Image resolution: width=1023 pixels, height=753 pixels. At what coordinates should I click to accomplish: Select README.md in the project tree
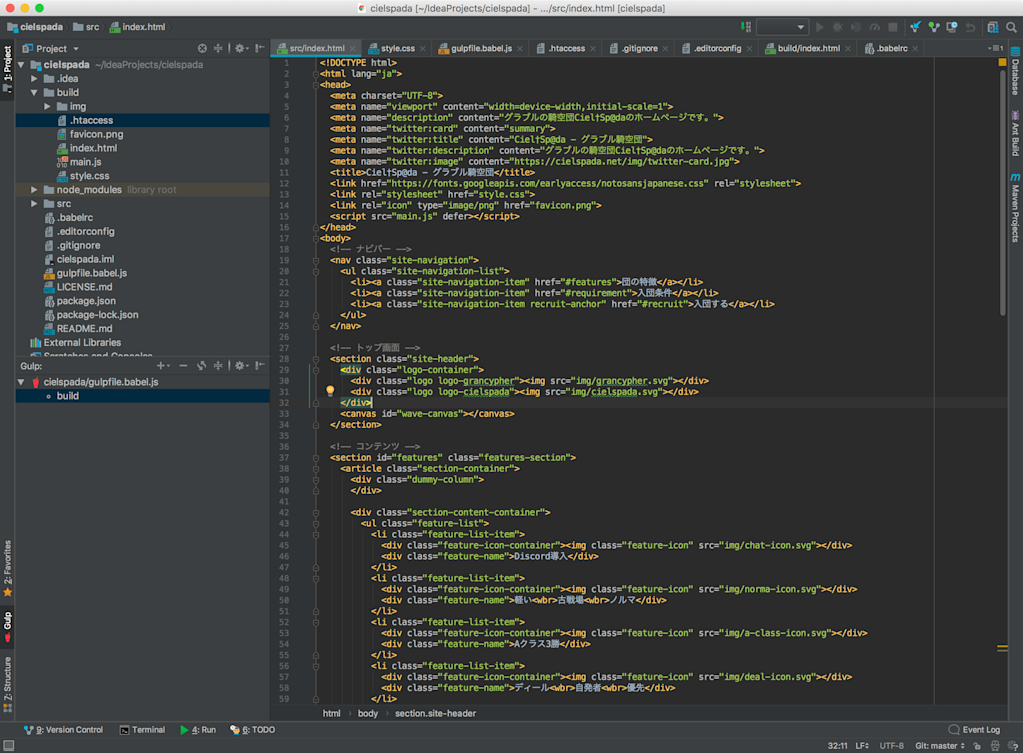84,328
